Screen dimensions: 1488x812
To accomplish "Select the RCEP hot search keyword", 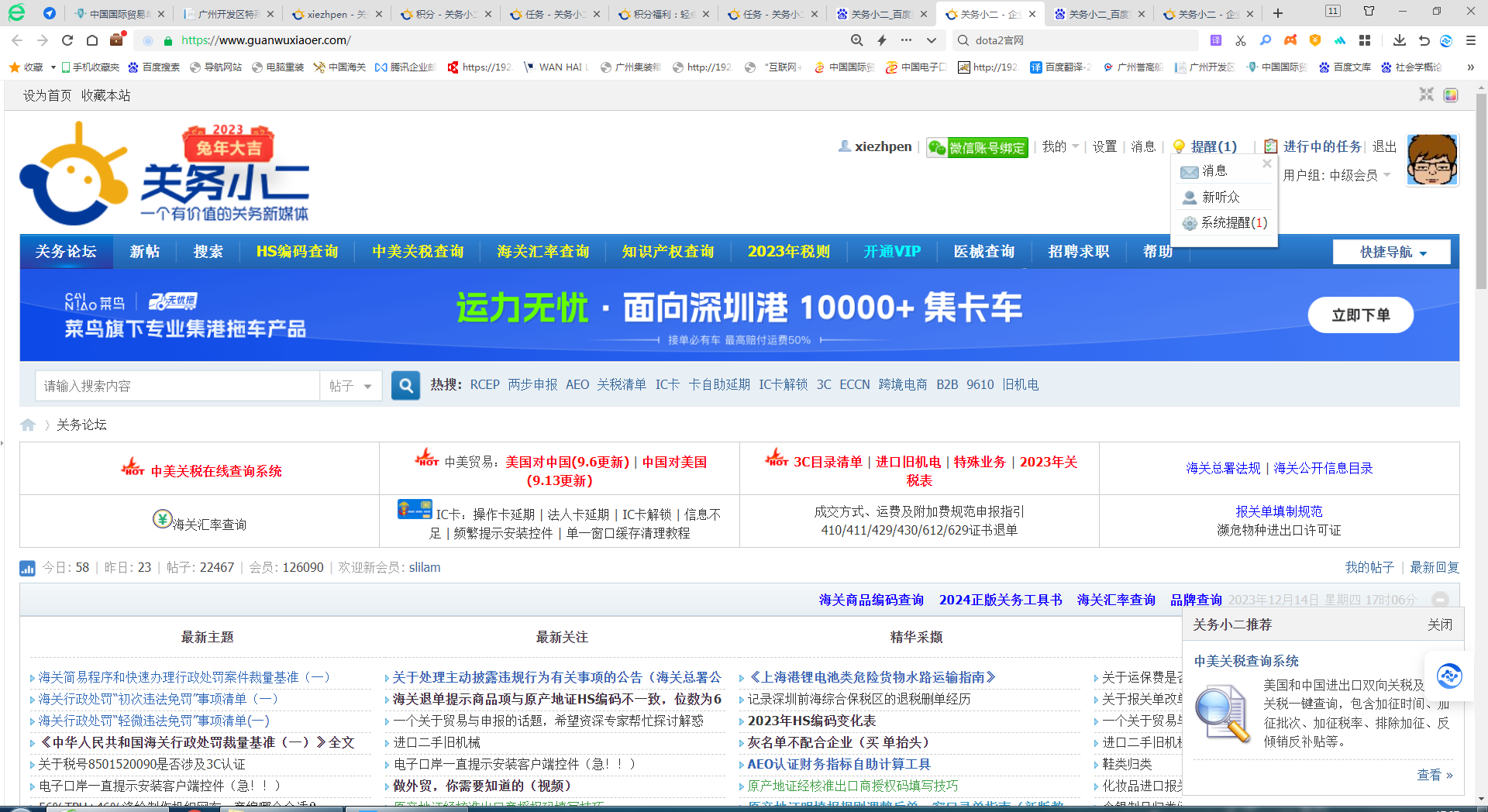I will coord(484,384).
